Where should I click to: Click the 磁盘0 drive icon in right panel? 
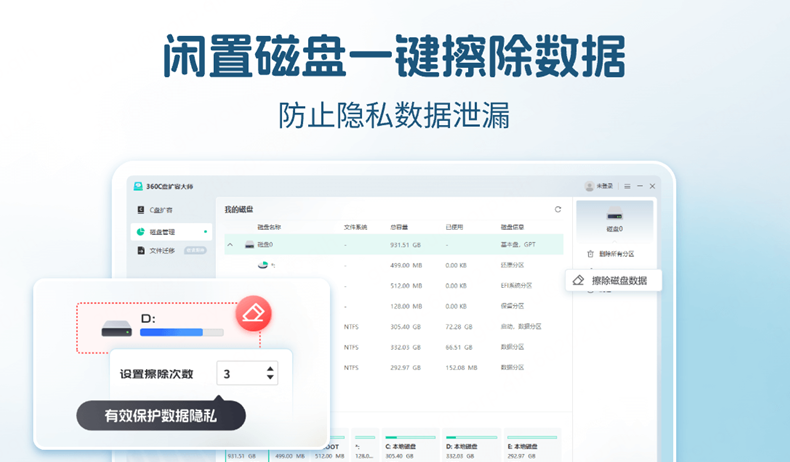[x=615, y=214]
